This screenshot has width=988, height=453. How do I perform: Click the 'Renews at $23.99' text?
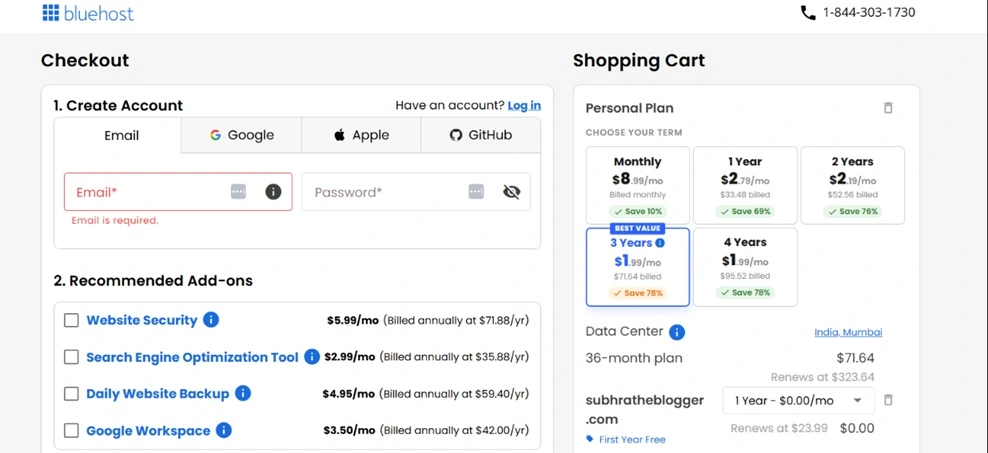pyautogui.click(x=779, y=428)
